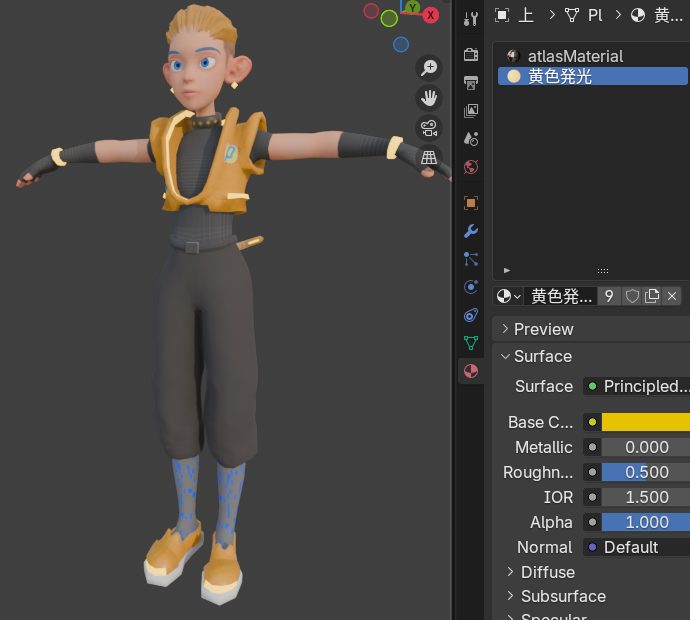Open the Render properties tab
Image resolution: width=690 pixels, height=620 pixels.
coord(471,54)
